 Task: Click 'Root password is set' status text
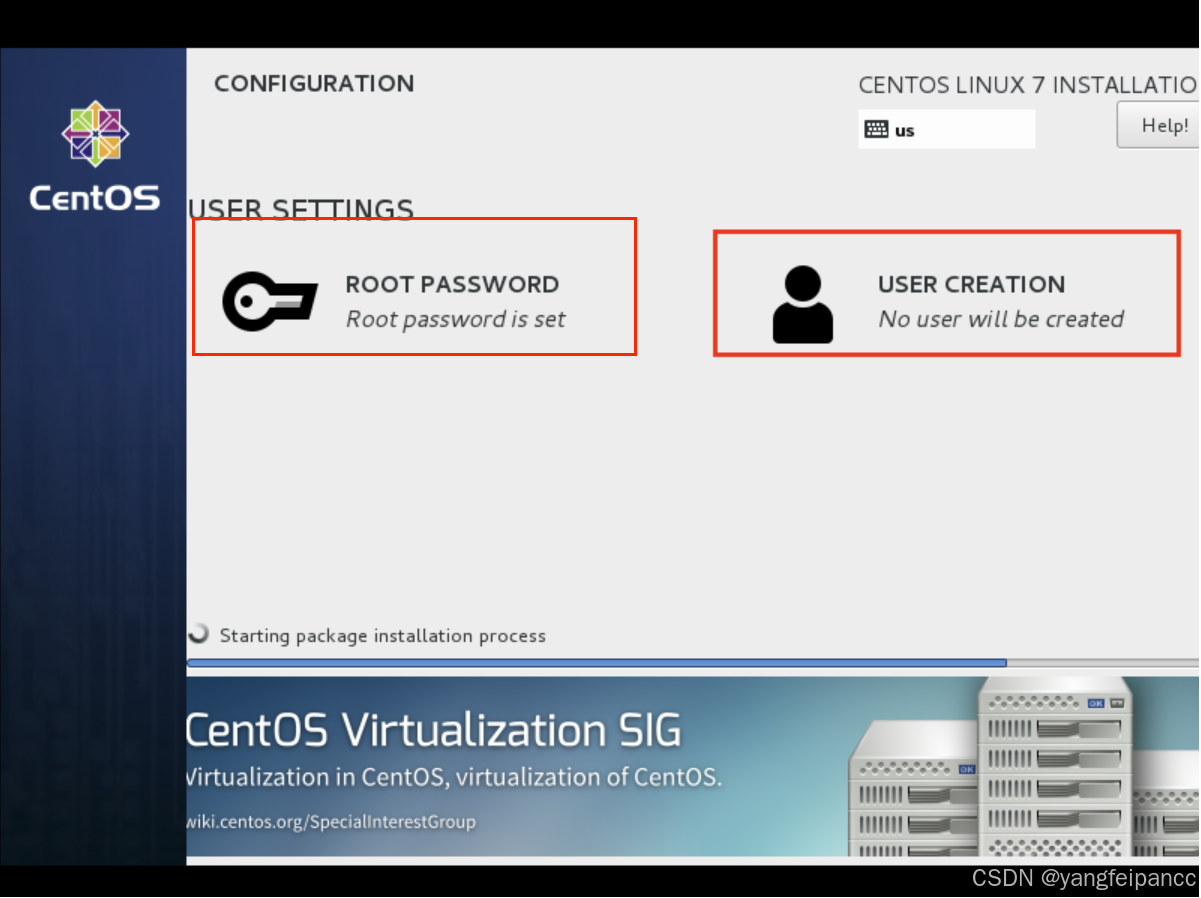click(455, 319)
